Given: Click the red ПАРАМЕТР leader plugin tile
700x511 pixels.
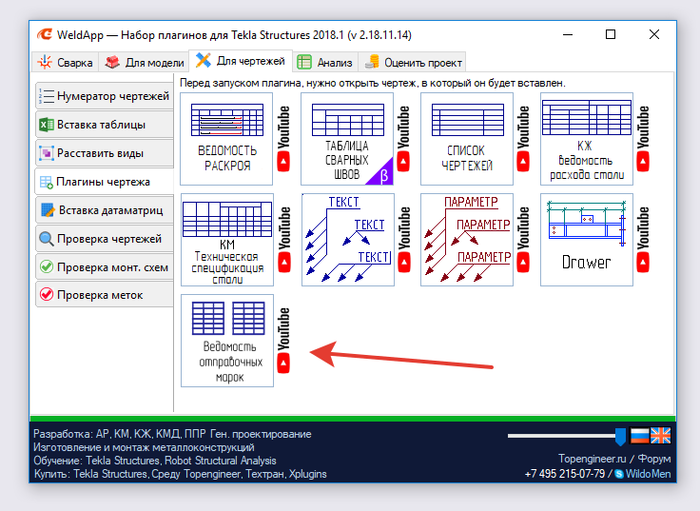Looking at the screenshot, I should 467,240.
